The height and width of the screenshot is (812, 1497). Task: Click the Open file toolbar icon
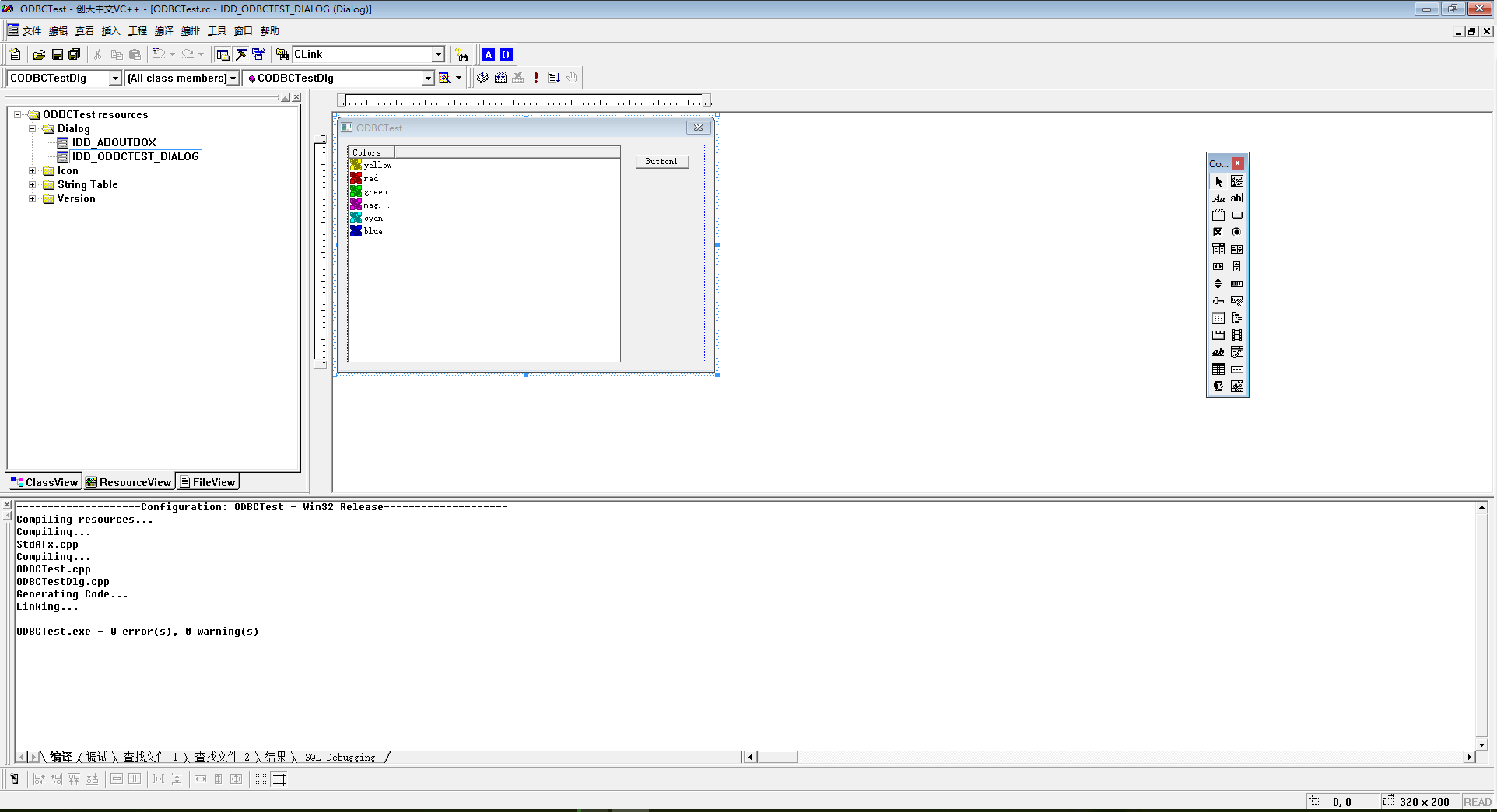click(39, 54)
